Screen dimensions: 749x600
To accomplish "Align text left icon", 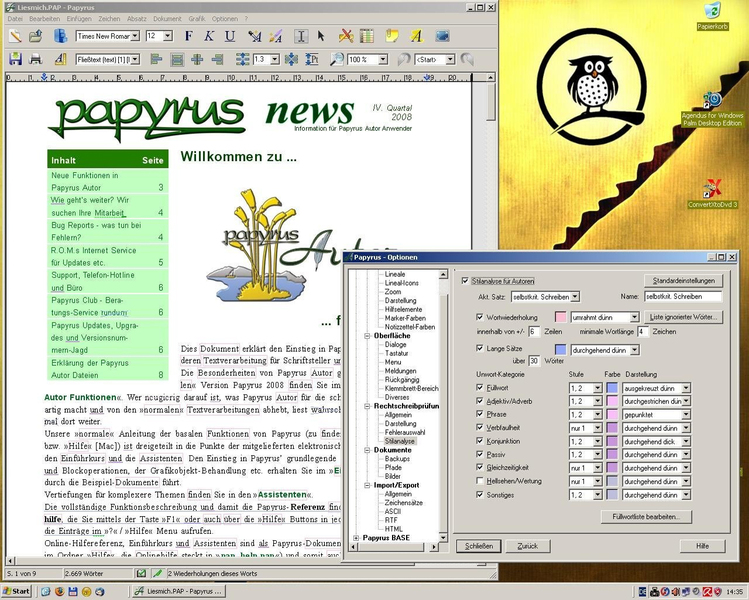I will coord(156,59).
